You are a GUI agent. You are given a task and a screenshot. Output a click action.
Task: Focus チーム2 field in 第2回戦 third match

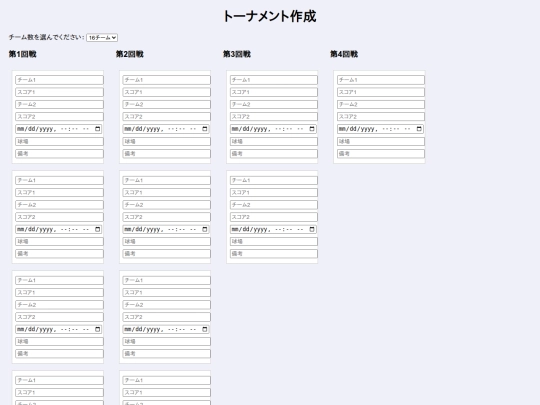tap(167, 305)
